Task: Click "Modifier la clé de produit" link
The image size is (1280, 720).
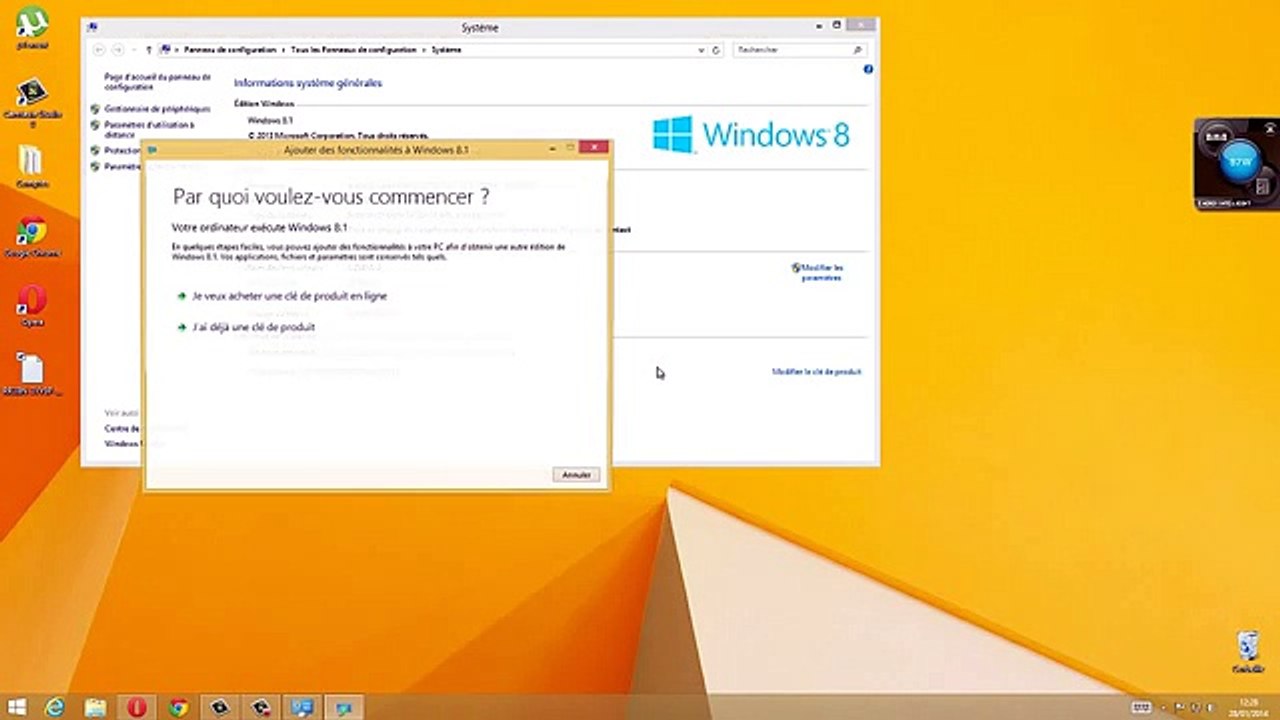Action: coord(816,371)
